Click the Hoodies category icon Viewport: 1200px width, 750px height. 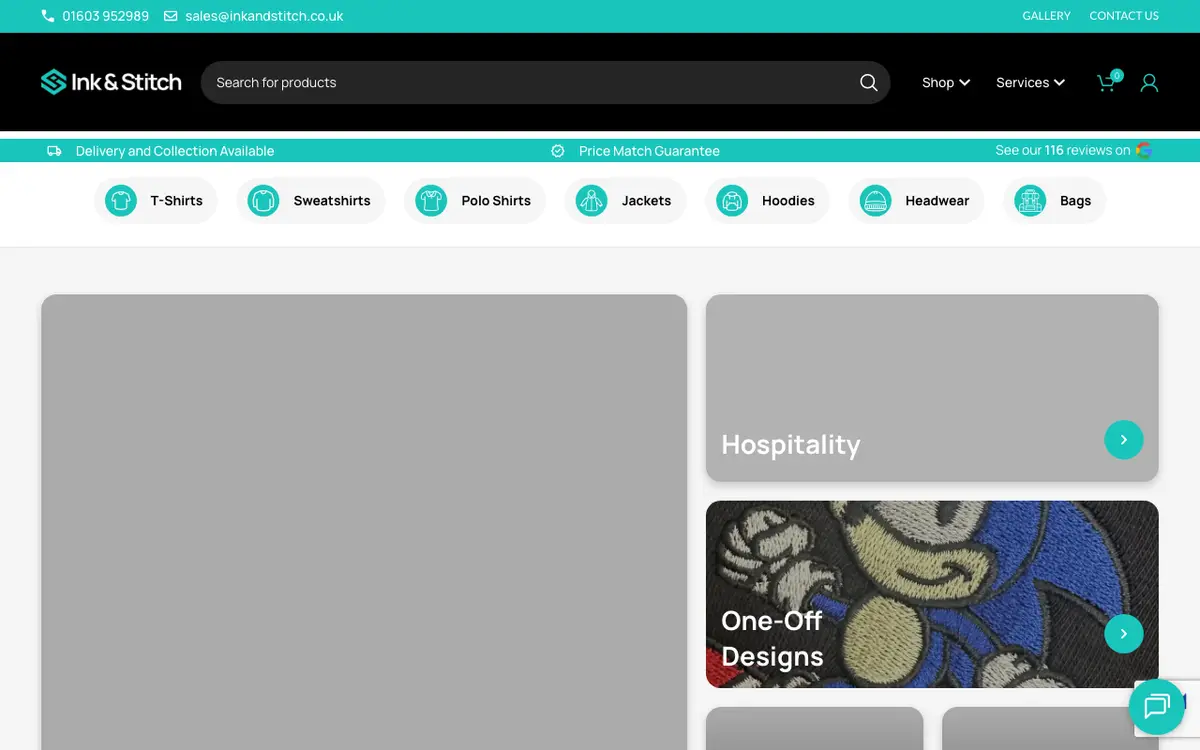tap(732, 201)
